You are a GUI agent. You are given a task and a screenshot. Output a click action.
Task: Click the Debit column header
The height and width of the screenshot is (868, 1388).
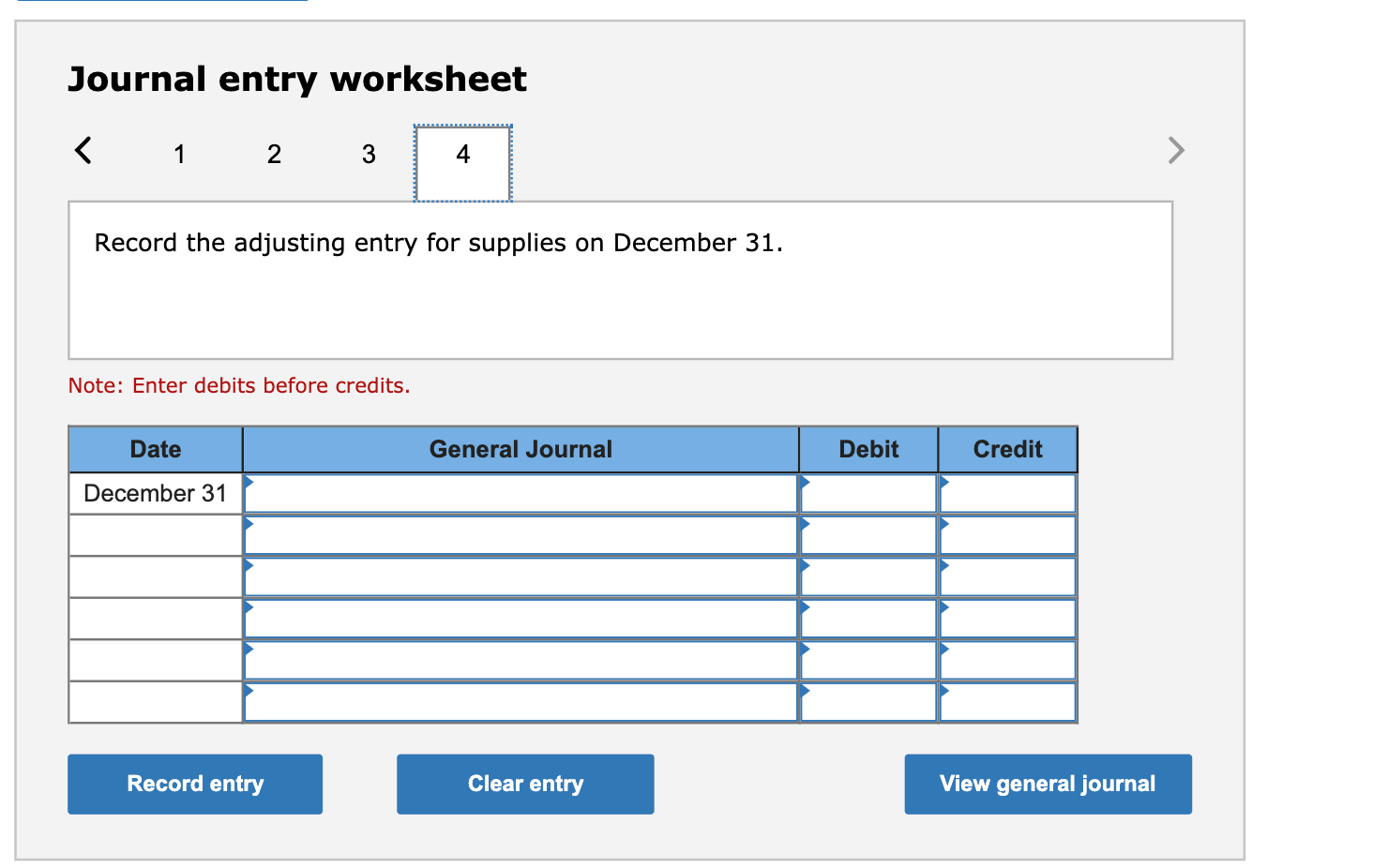[867, 448]
